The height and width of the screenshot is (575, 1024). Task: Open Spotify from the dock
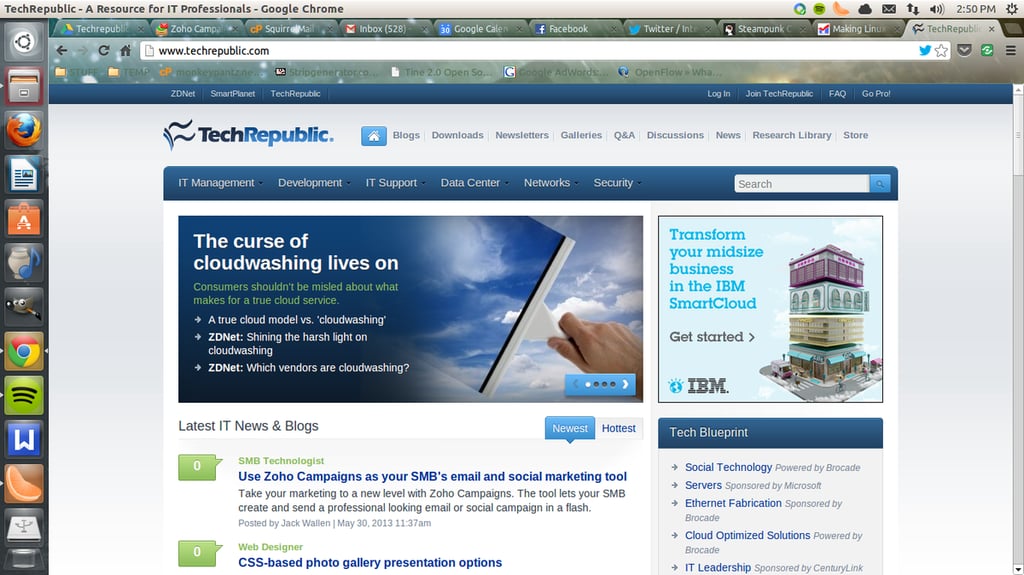(24, 395)
